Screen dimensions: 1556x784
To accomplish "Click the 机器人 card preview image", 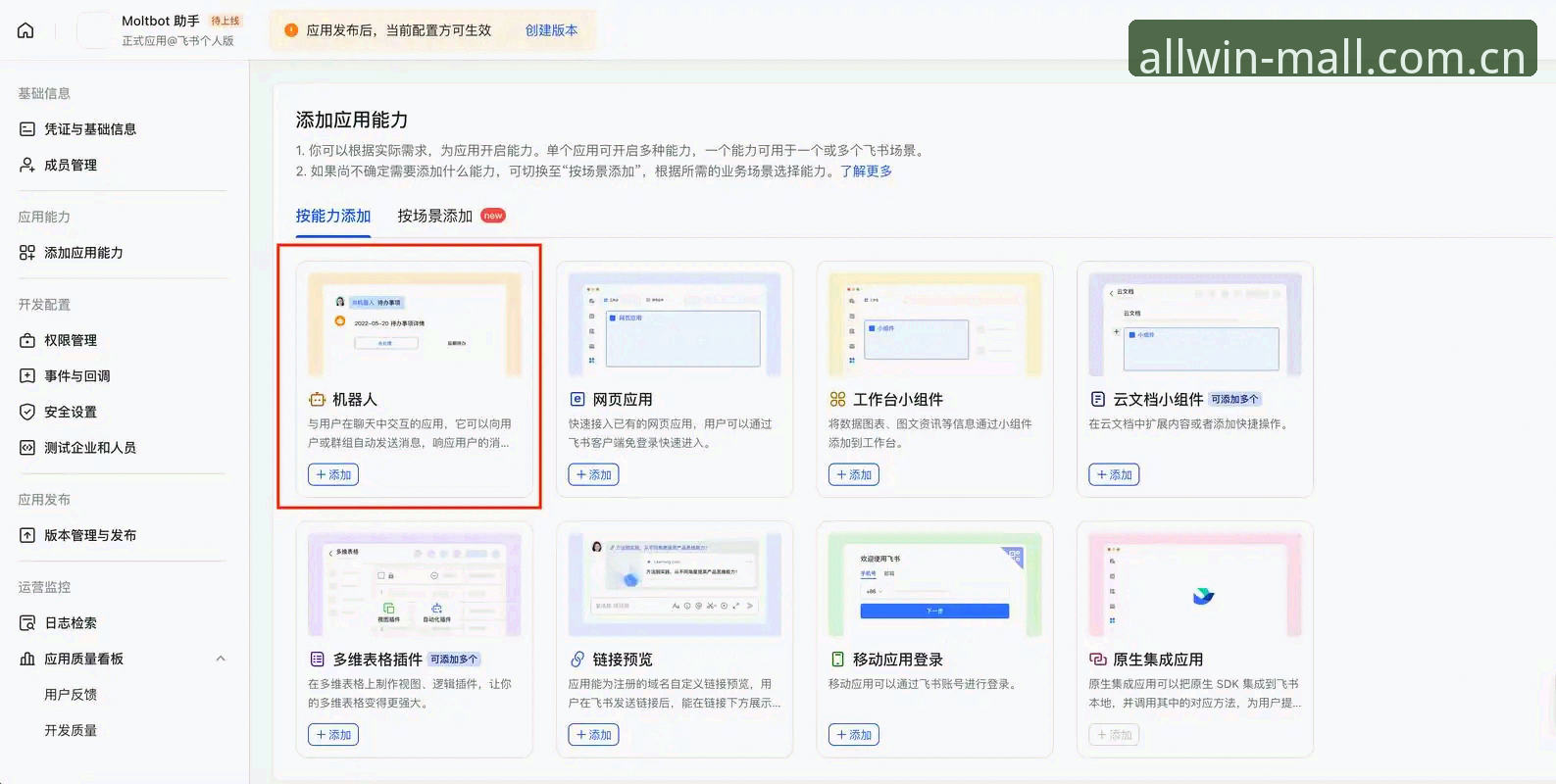I will click(x=415, y=325).
